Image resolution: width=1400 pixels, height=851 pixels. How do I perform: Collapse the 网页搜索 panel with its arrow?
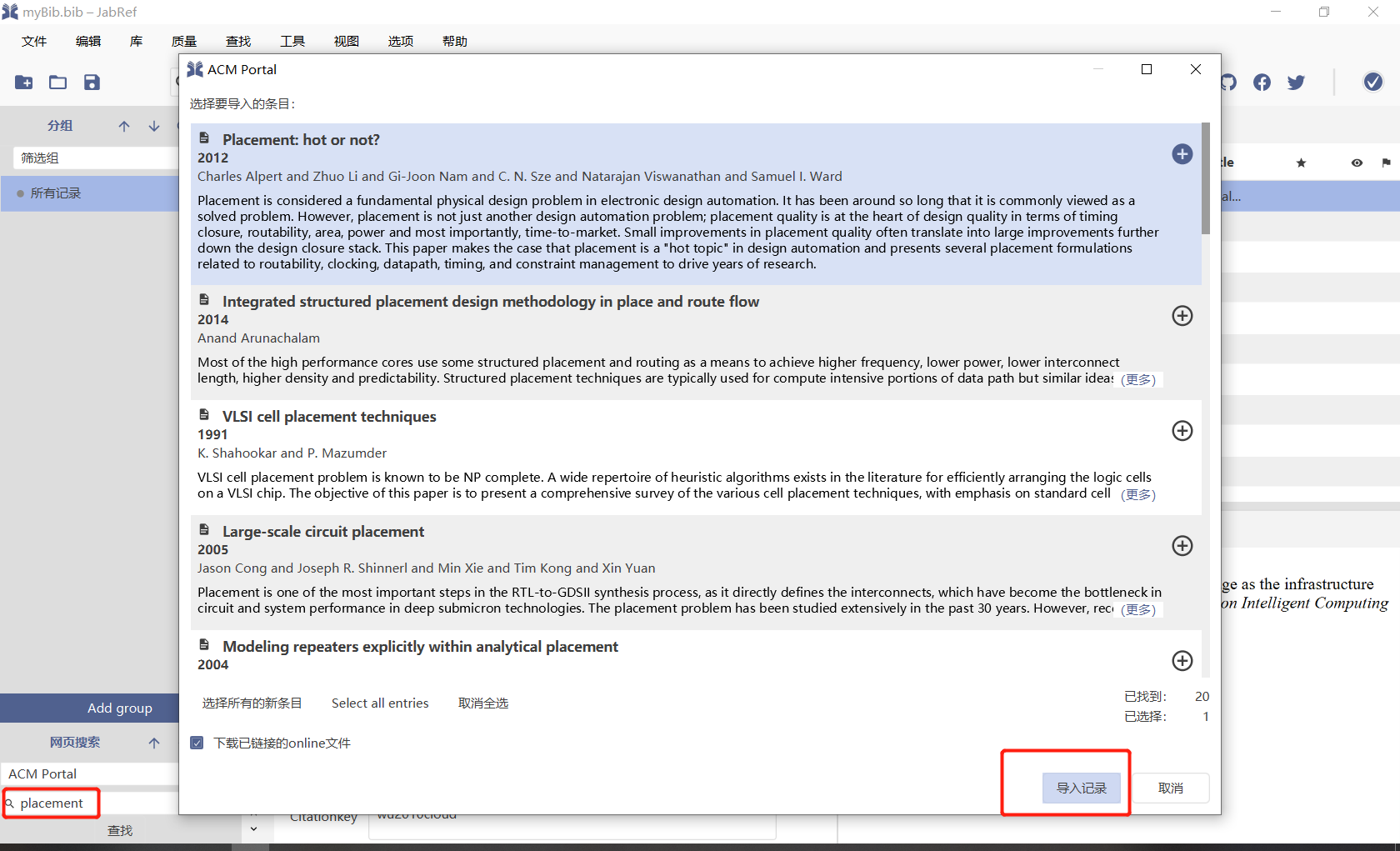click(x=154, y=743)
